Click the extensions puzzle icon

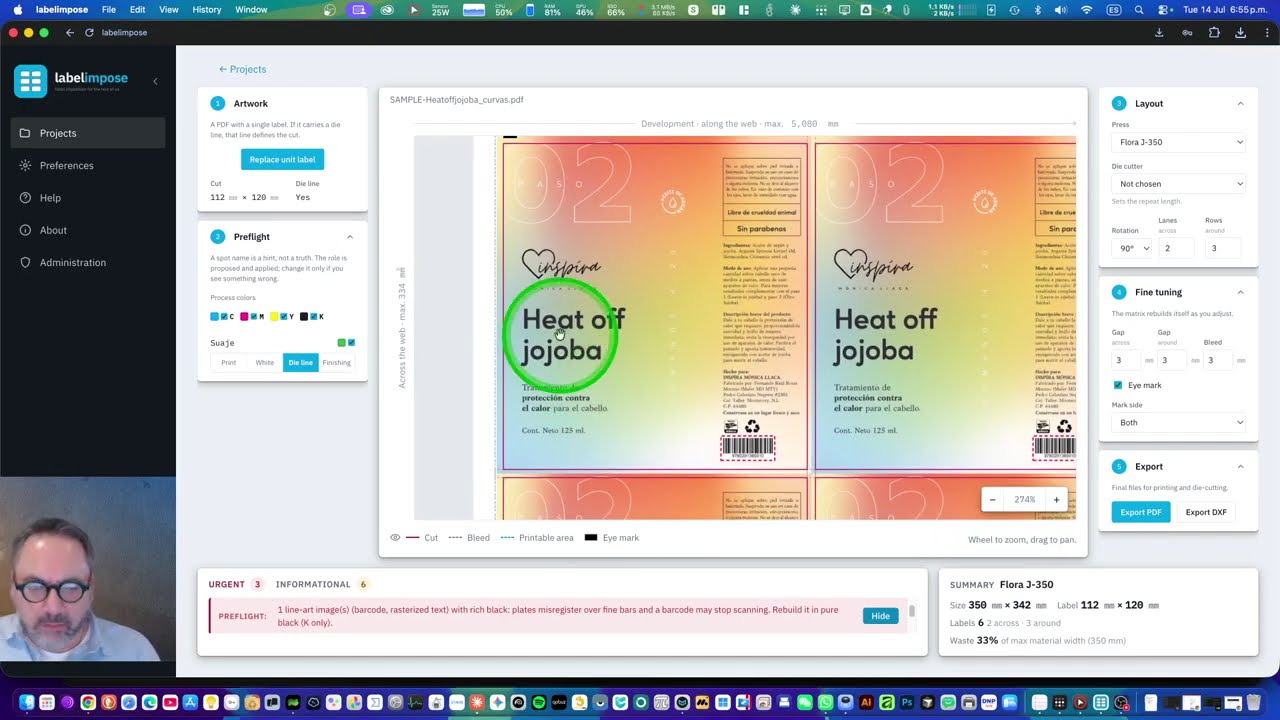(1214, 32)
